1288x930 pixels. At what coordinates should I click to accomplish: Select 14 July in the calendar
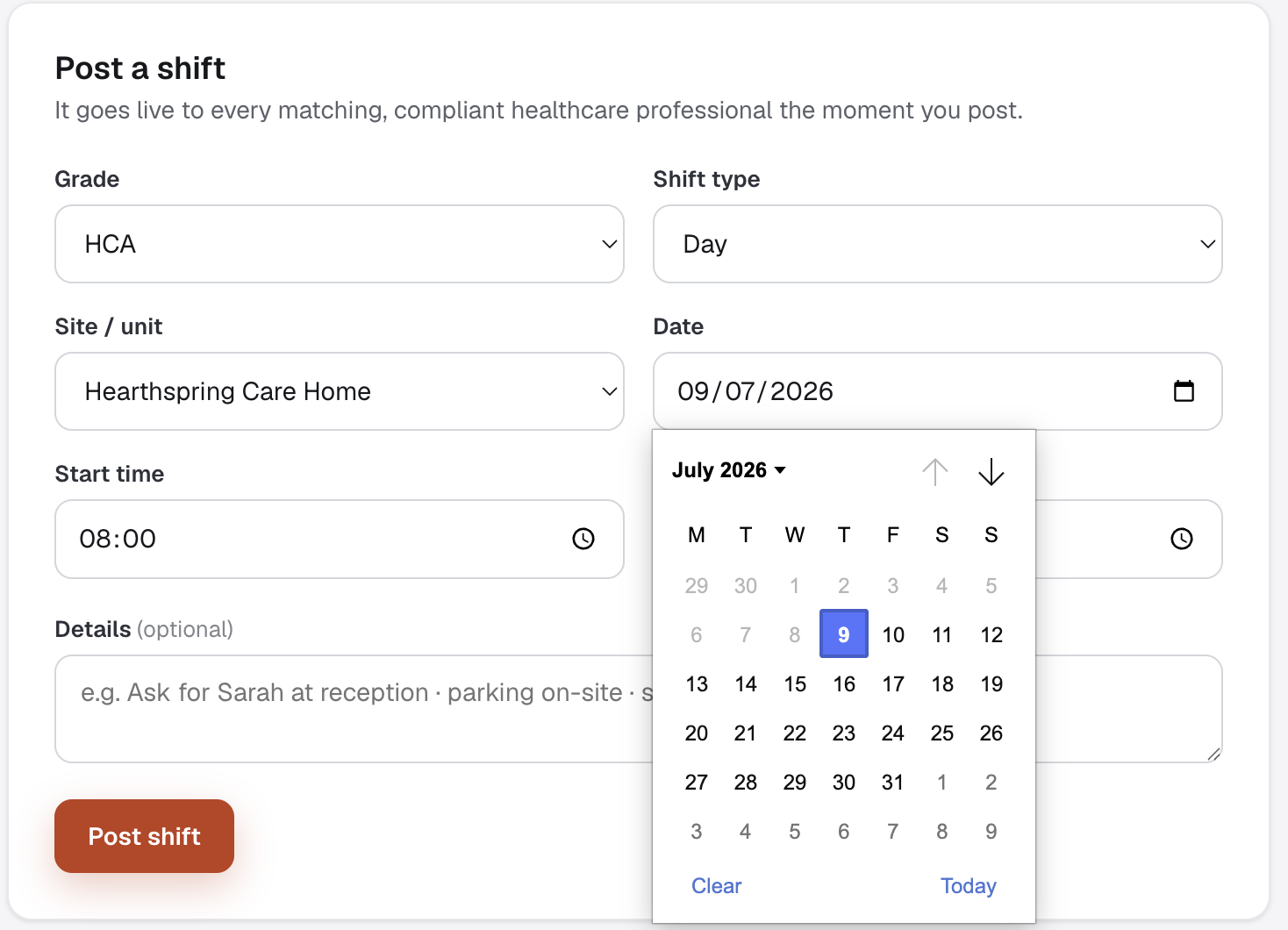coord(746,683)
